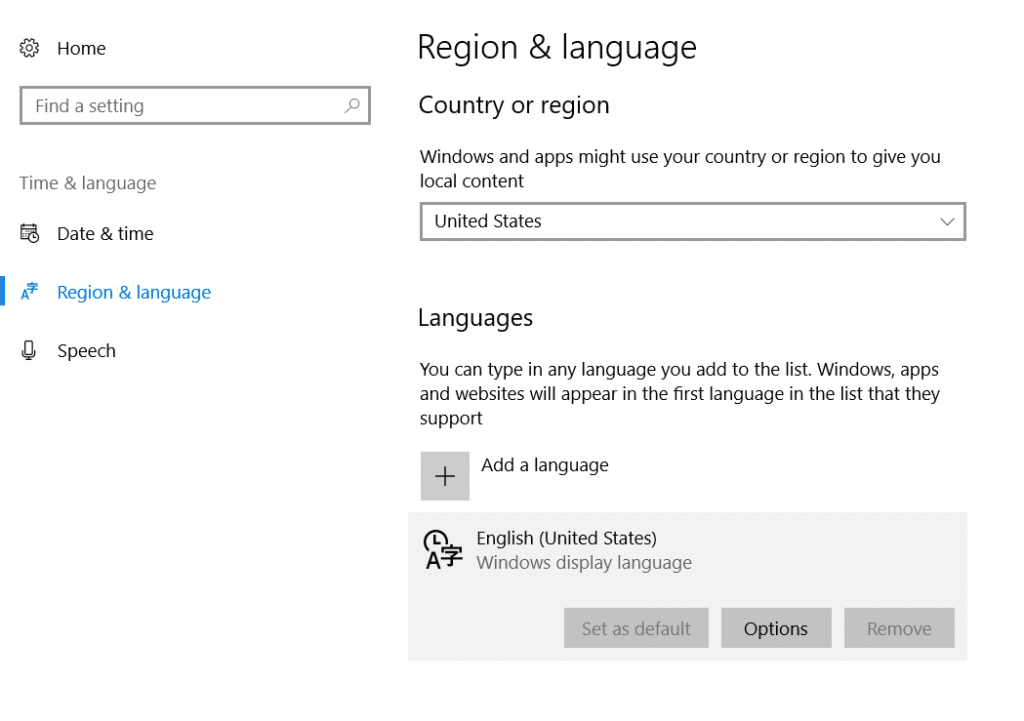Click the English language pack icon
Image resolution: width=1024 pixels, height=721 pixels.
(x=444, y=550)
